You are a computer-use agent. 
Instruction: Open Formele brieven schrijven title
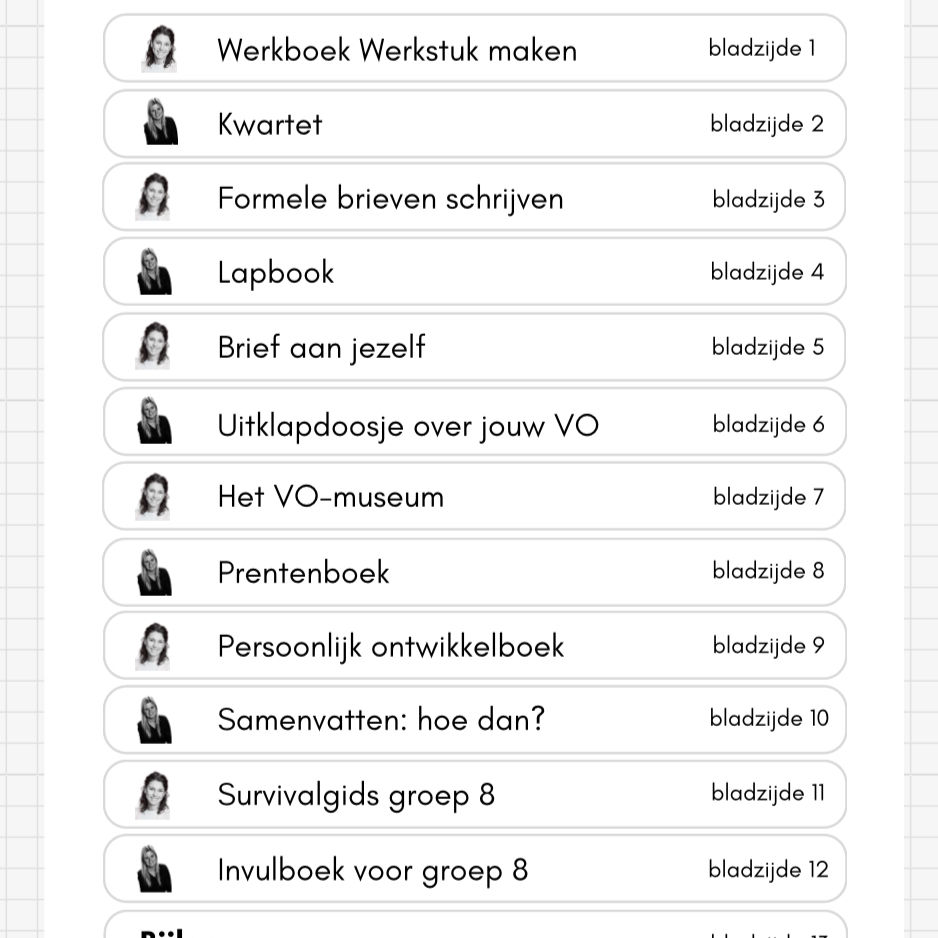[x=390, y=198]
